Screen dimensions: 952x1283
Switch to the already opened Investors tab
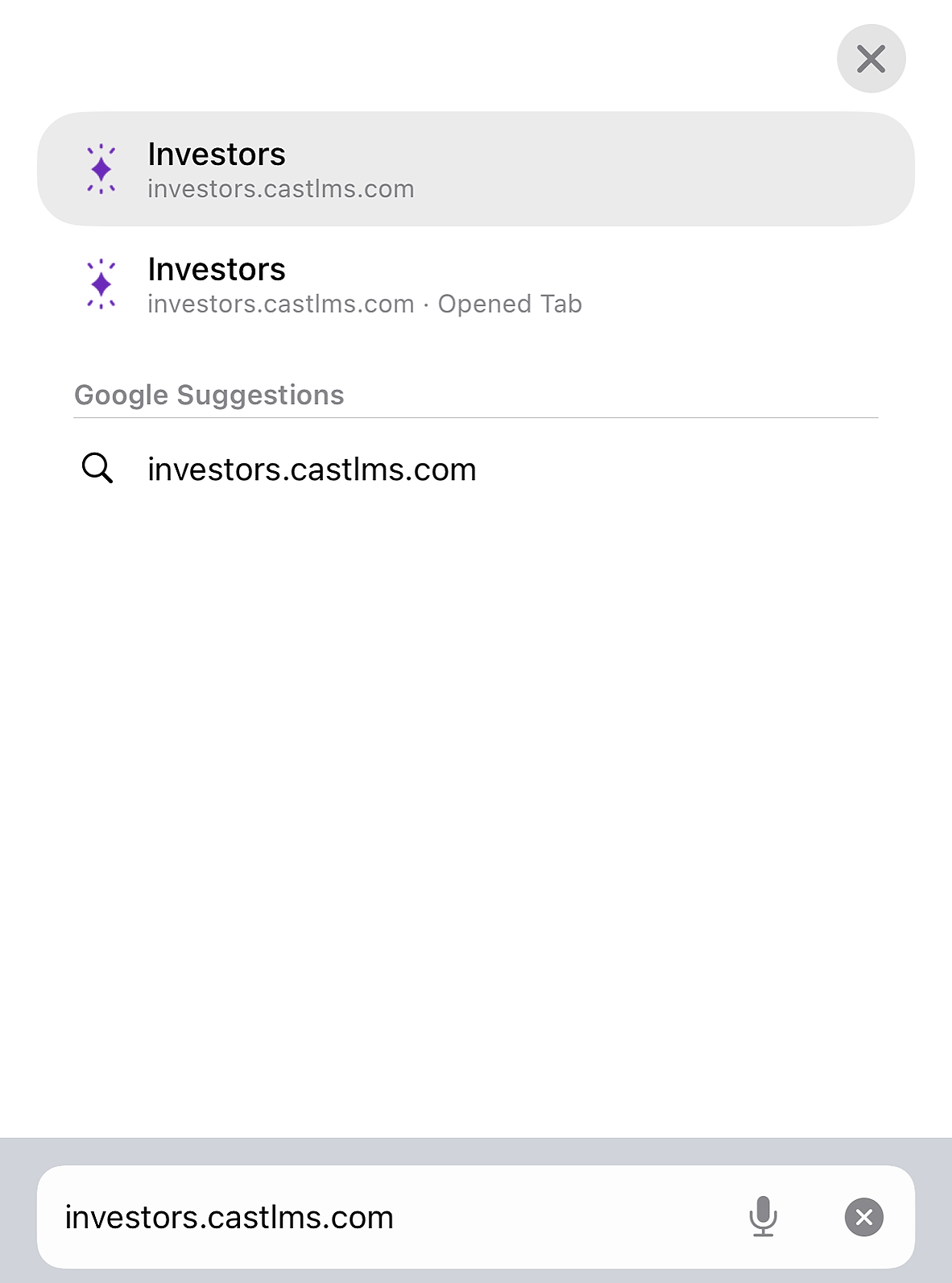click(475, 284)
